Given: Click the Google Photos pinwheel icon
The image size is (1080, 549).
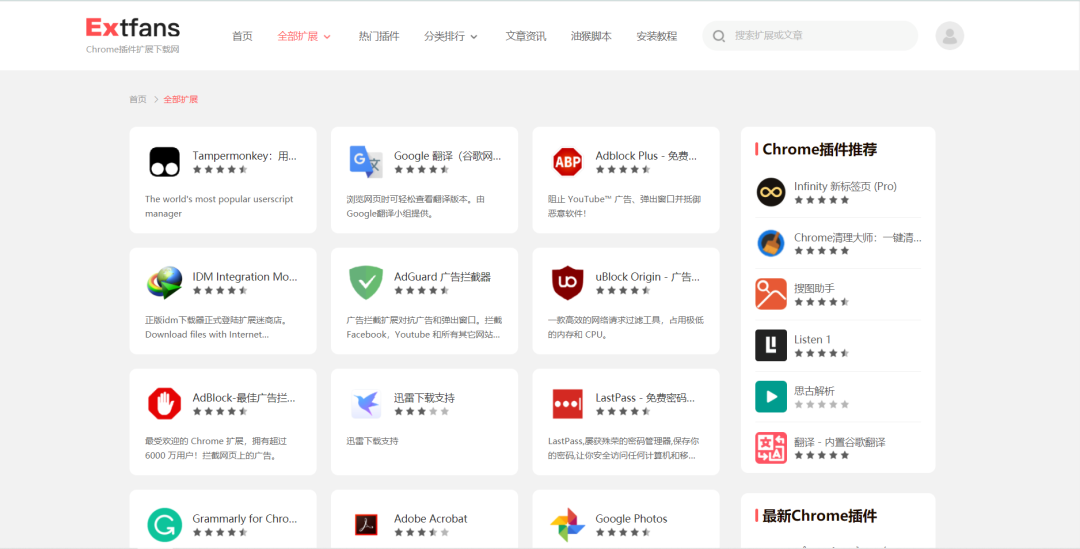Looking at the screenshot, I should pos(568,525).
